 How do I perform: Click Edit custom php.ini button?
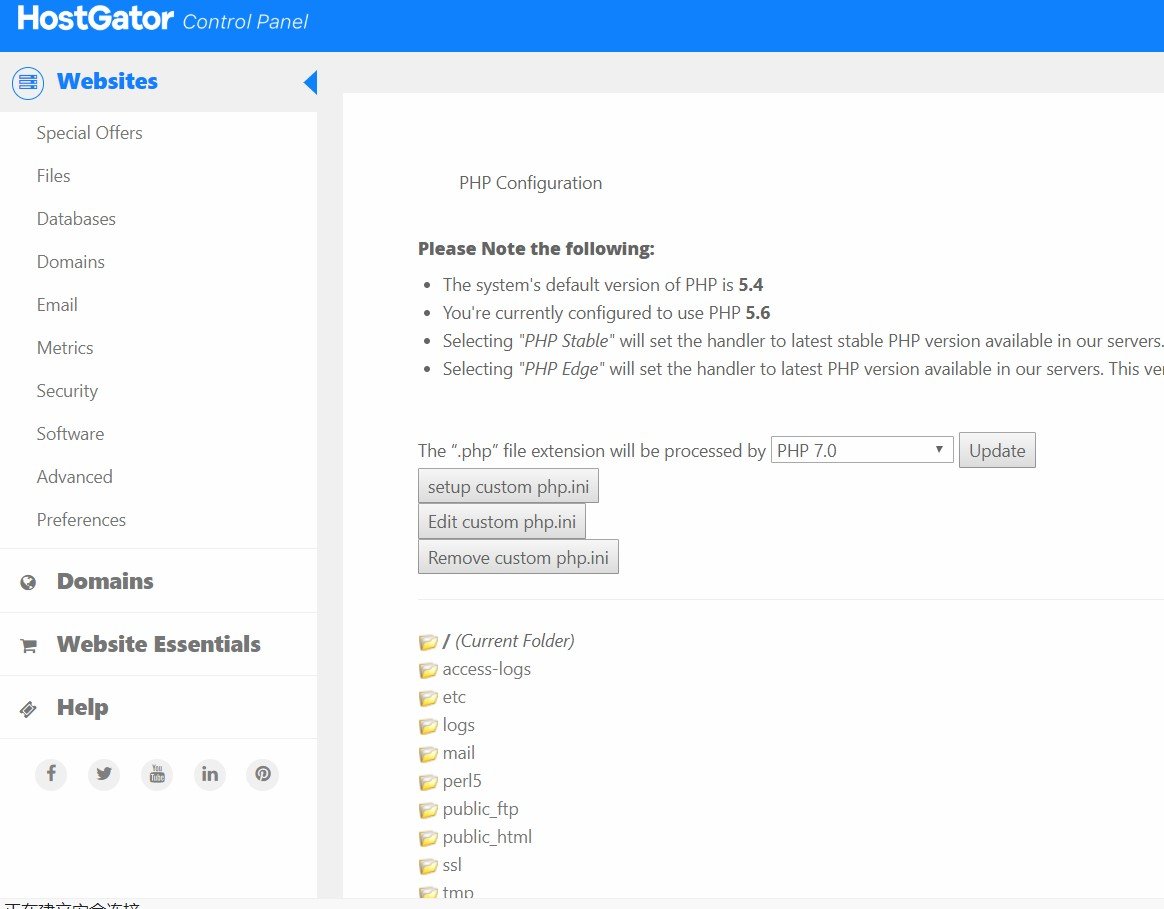pyautogui.click(x=502, y=521)
